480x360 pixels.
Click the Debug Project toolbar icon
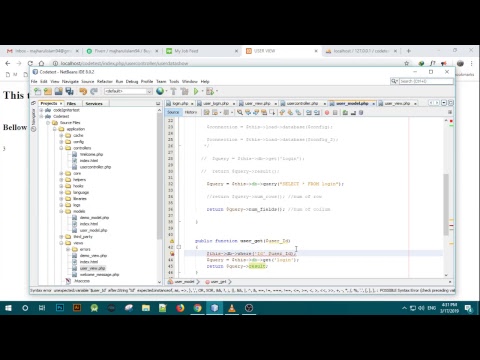tap(210, 91)
